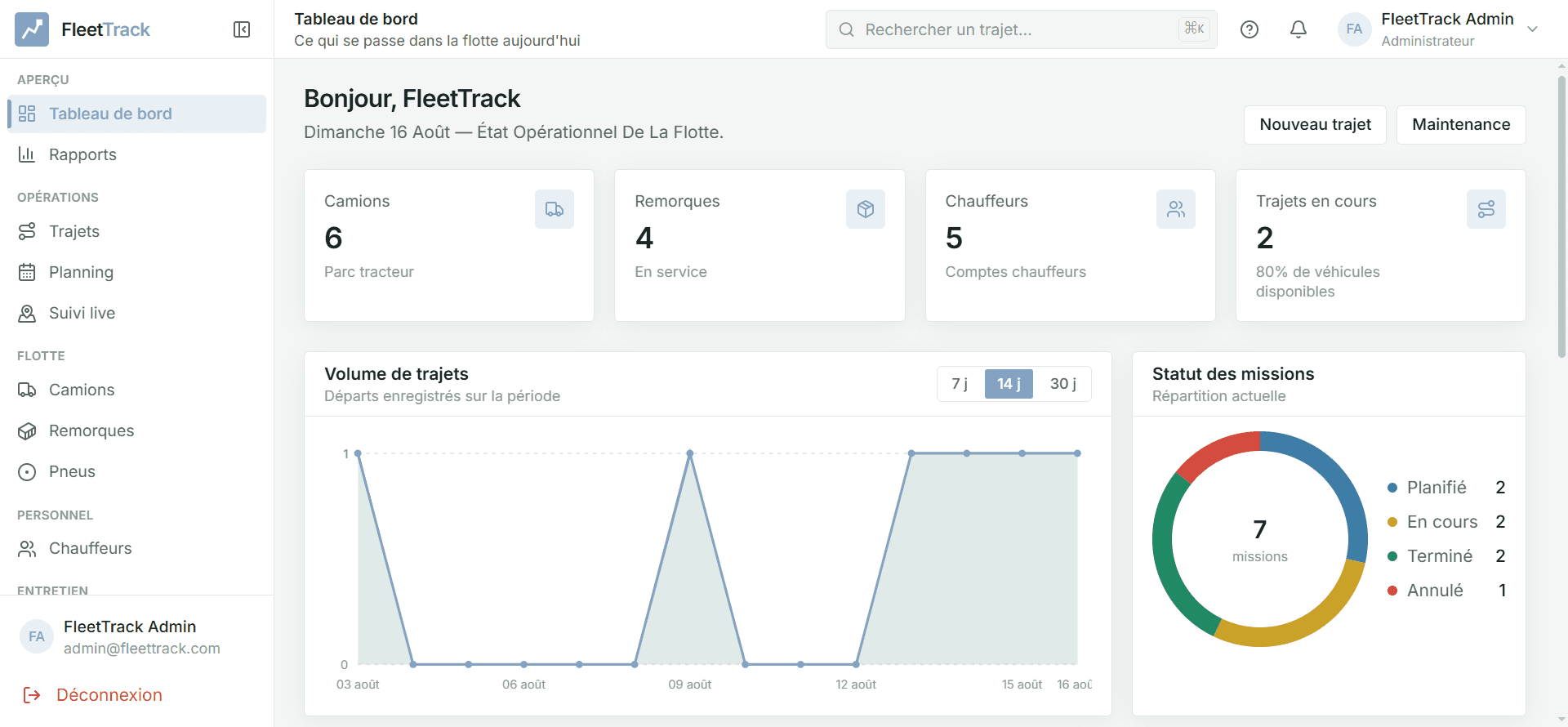The image size is (1568, 727).
Task: Click the truck icon in Camions card
Action: click(x=555, y=209)
